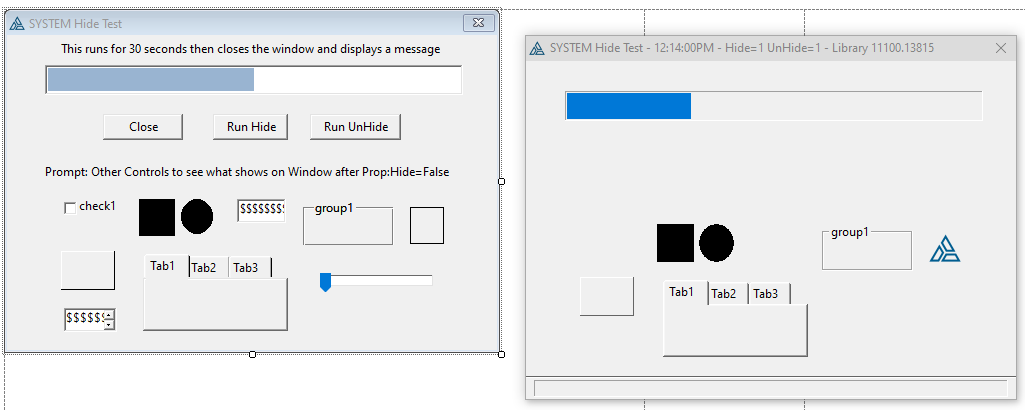
Task: Click the Close button beside Run Hide
Action: click(x=143, y=127)
